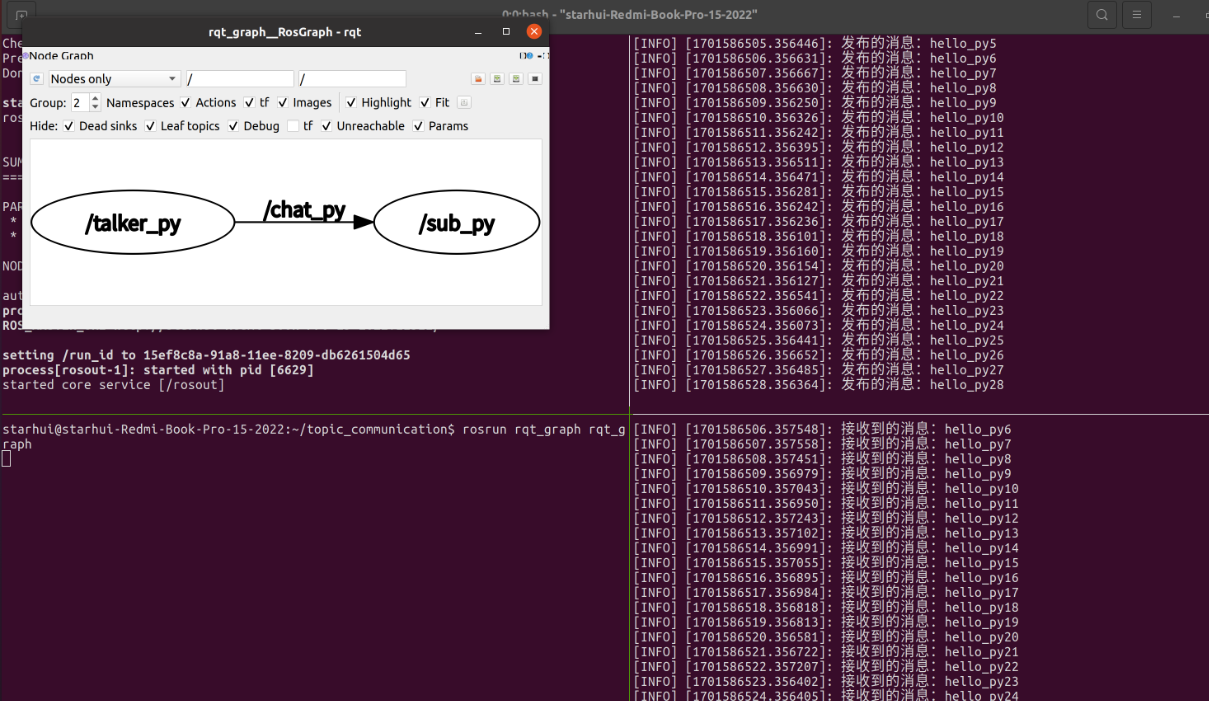Click the setting /run_id terminal line
This screenshot has width=1209, height=701.
point(206,355)
